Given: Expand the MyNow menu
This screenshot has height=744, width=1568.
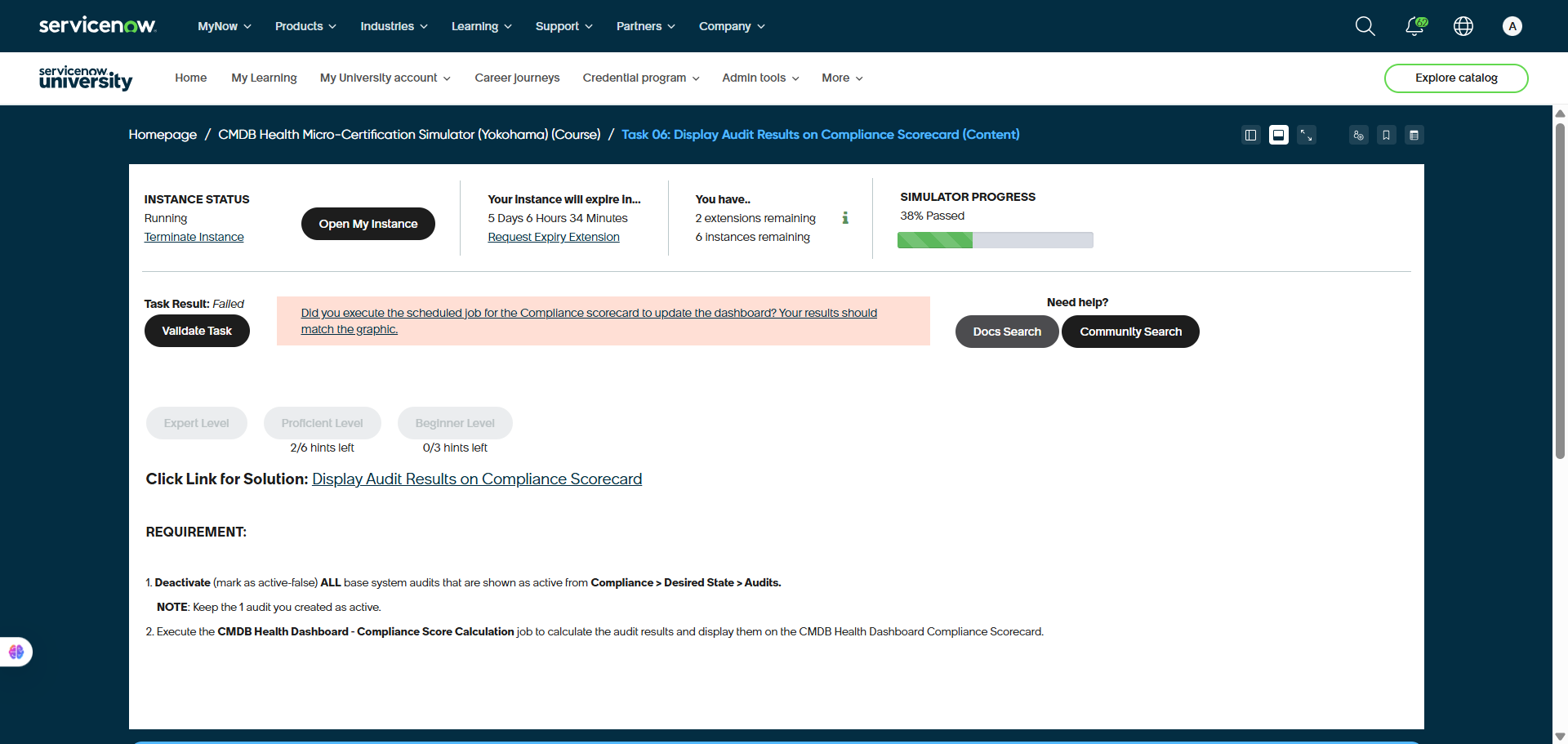Looking at the screenshot, I should (225, 26).
